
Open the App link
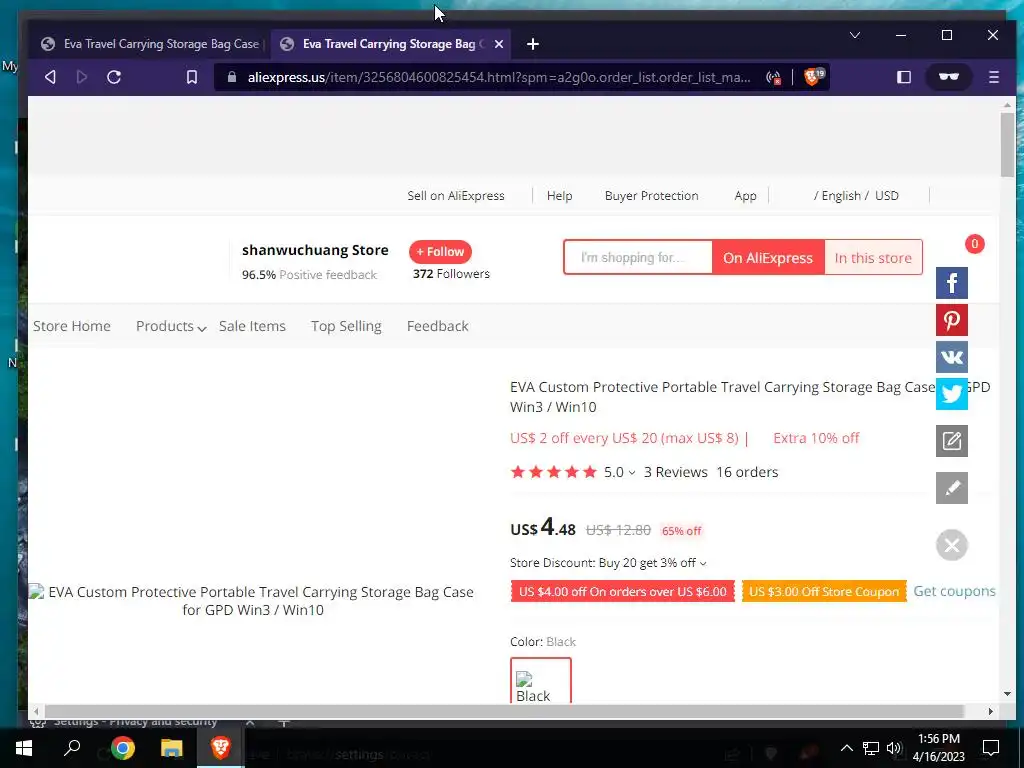click(x=745, y=196)
